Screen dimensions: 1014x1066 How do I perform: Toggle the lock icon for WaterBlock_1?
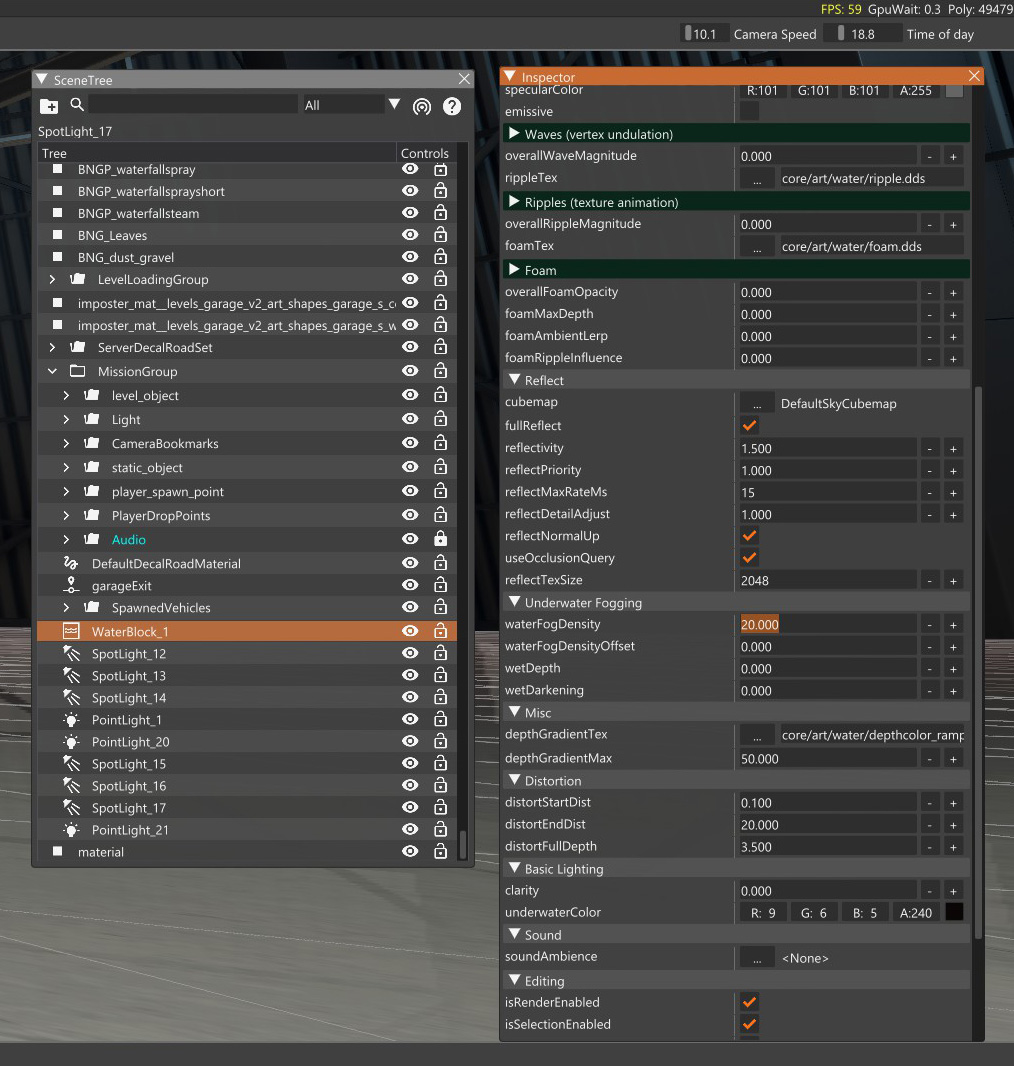tap(440, 630)
